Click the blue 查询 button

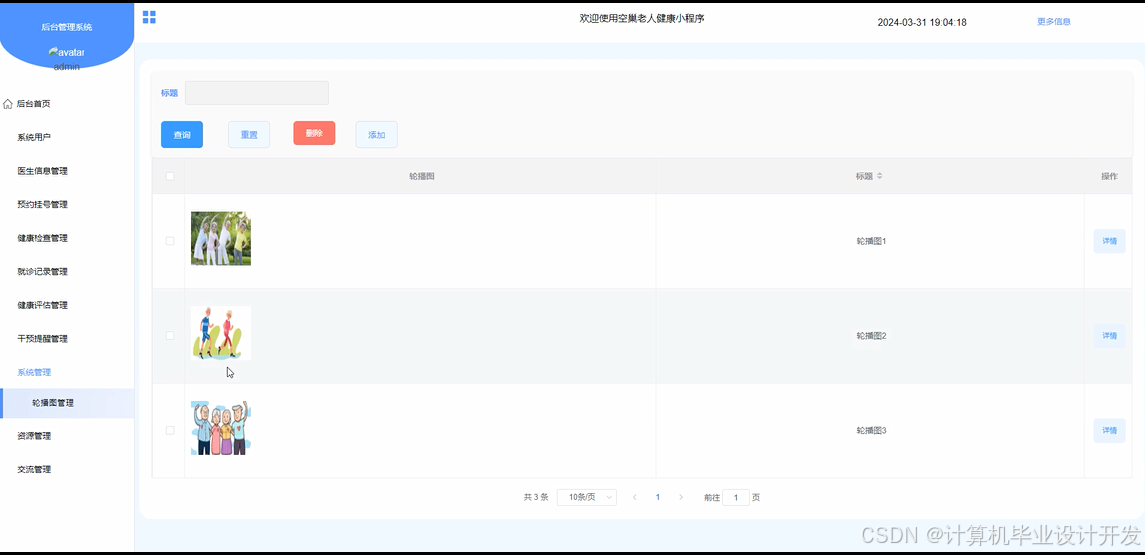(182, 134)
